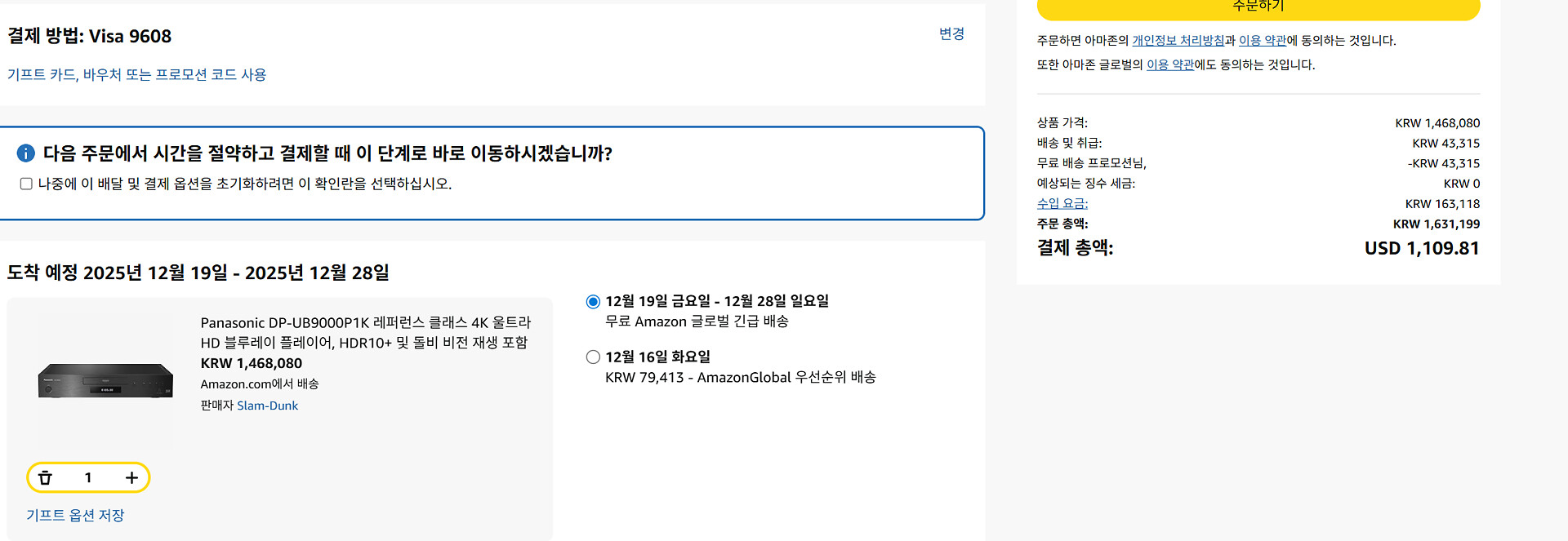Select December 16 AmazonGlobal priority shipping
Image resolution: width=1568 pixels, height=541 pixels.
point(593,357)
